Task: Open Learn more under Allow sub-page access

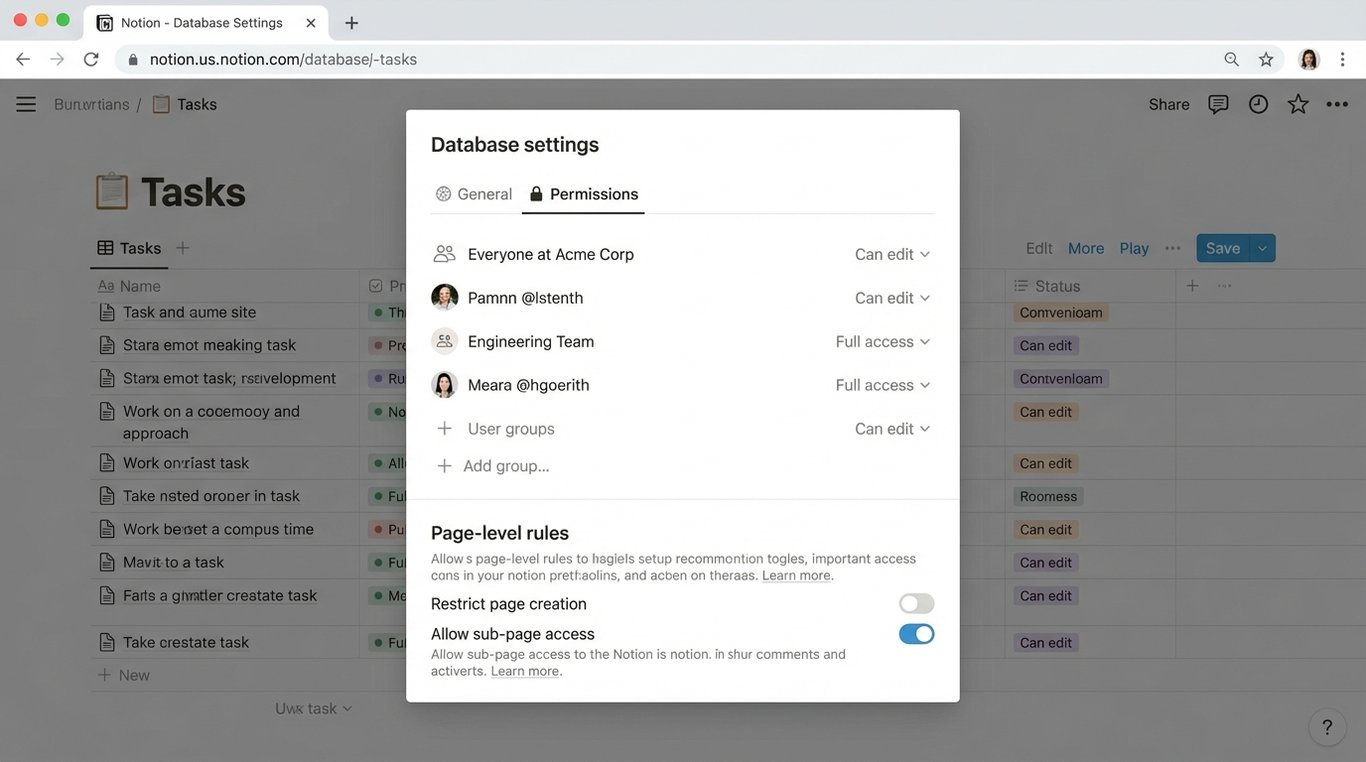Action: coord(525,671)
